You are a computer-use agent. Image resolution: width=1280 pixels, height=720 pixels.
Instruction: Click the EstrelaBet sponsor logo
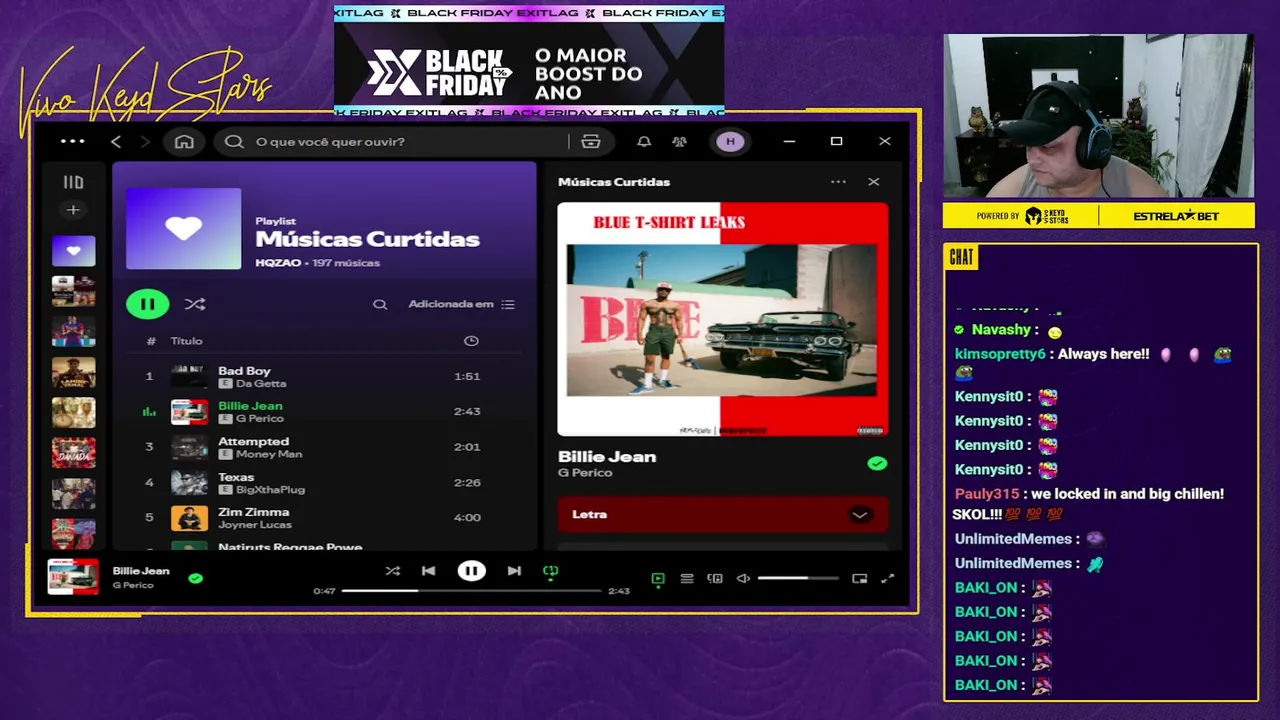click(x=1176, y=216)
